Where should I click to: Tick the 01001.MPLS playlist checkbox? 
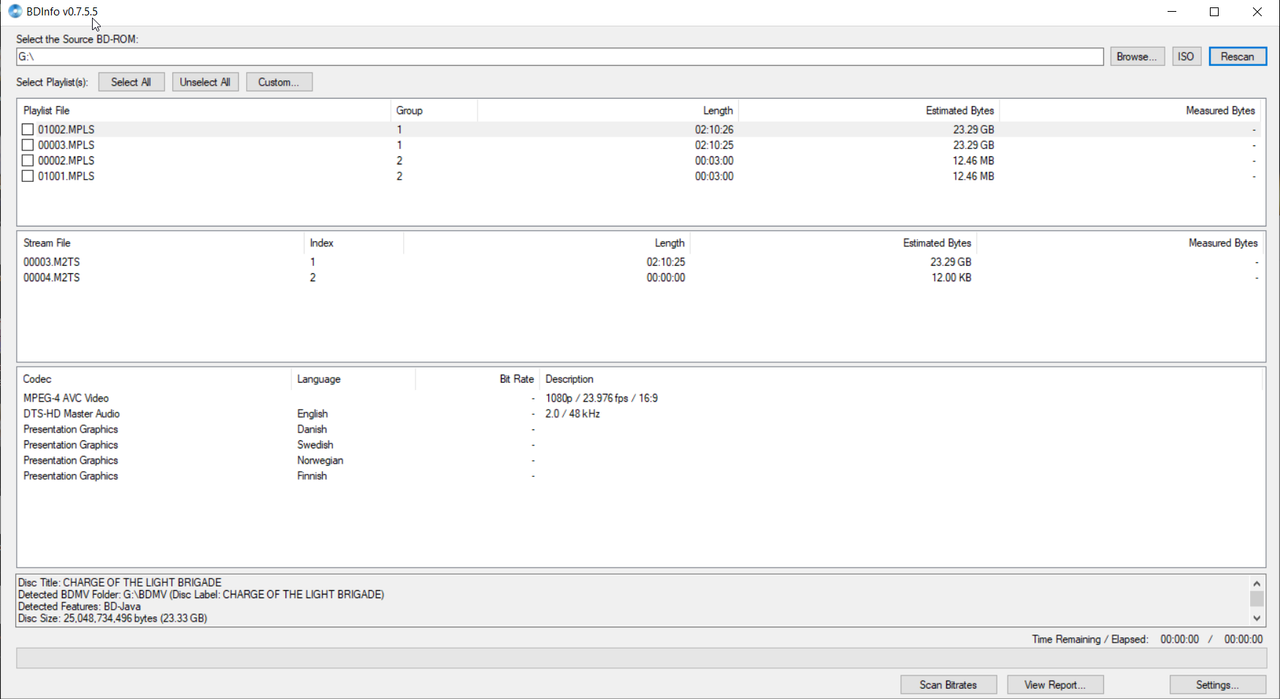point(28,176)
